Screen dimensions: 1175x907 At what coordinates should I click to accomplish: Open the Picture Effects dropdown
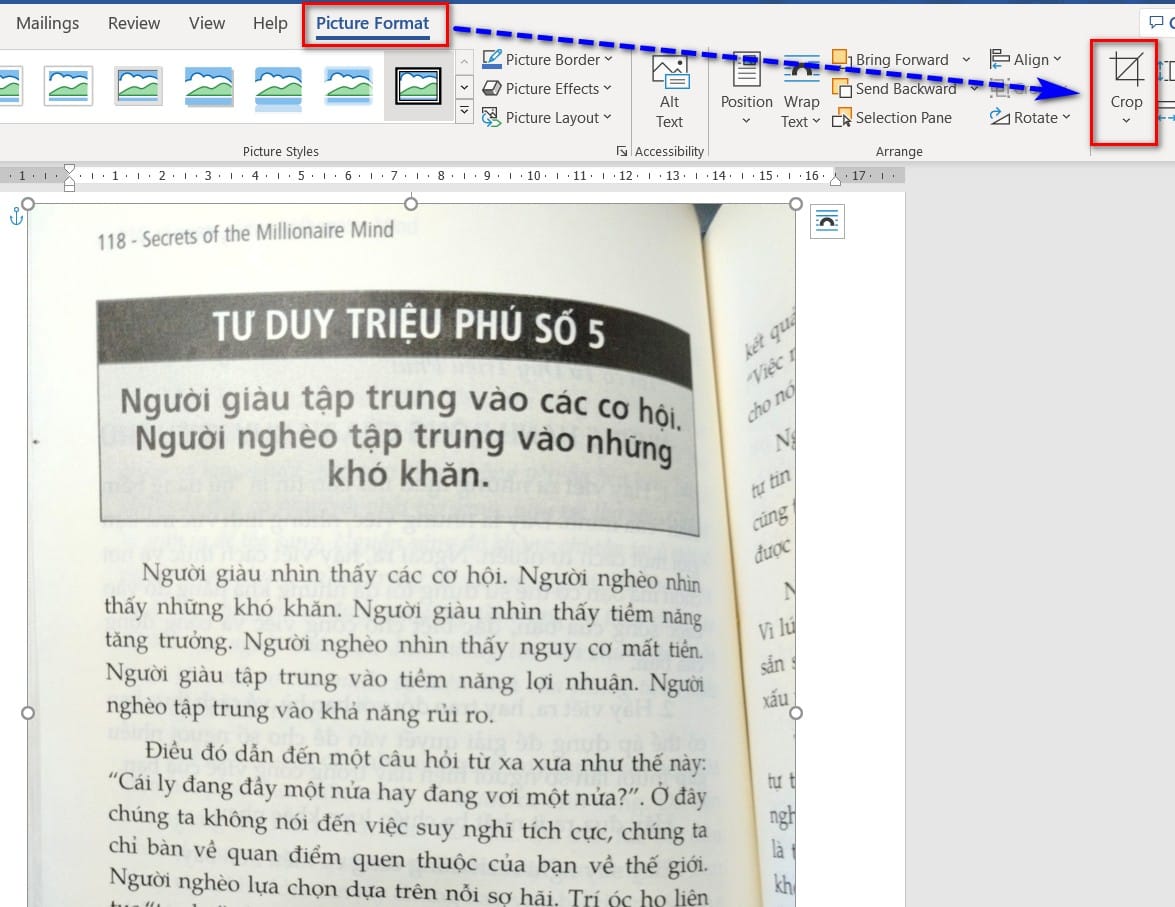point(547,88)
